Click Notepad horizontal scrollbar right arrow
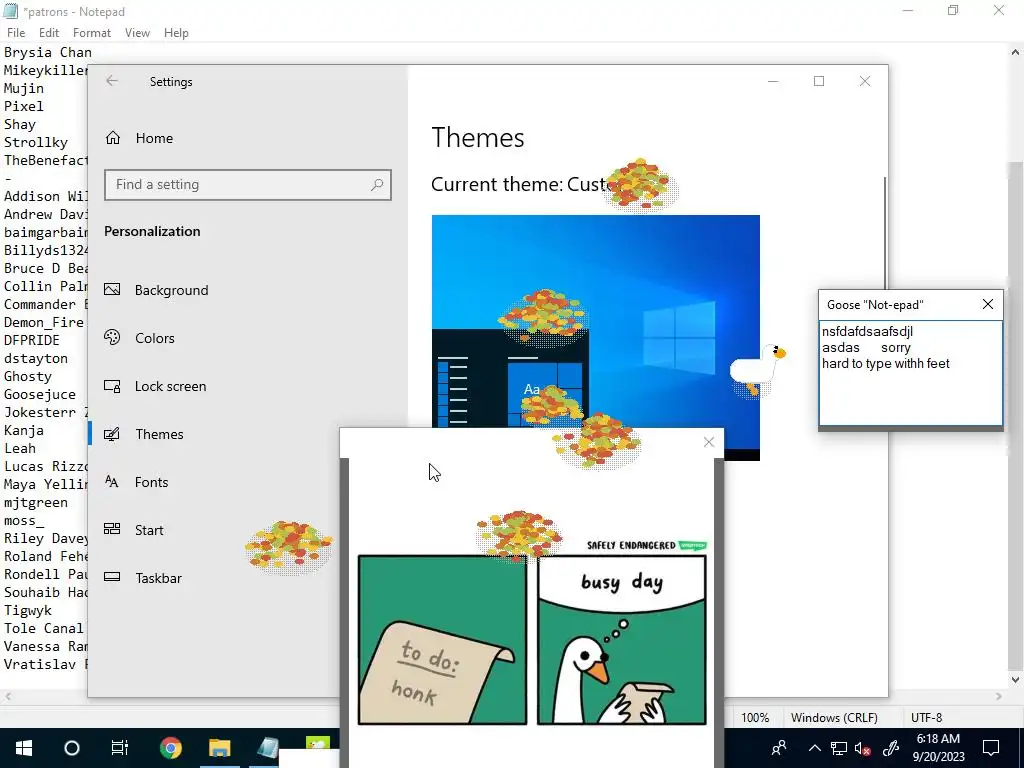The image size is (1024, 768). [999, 696]
